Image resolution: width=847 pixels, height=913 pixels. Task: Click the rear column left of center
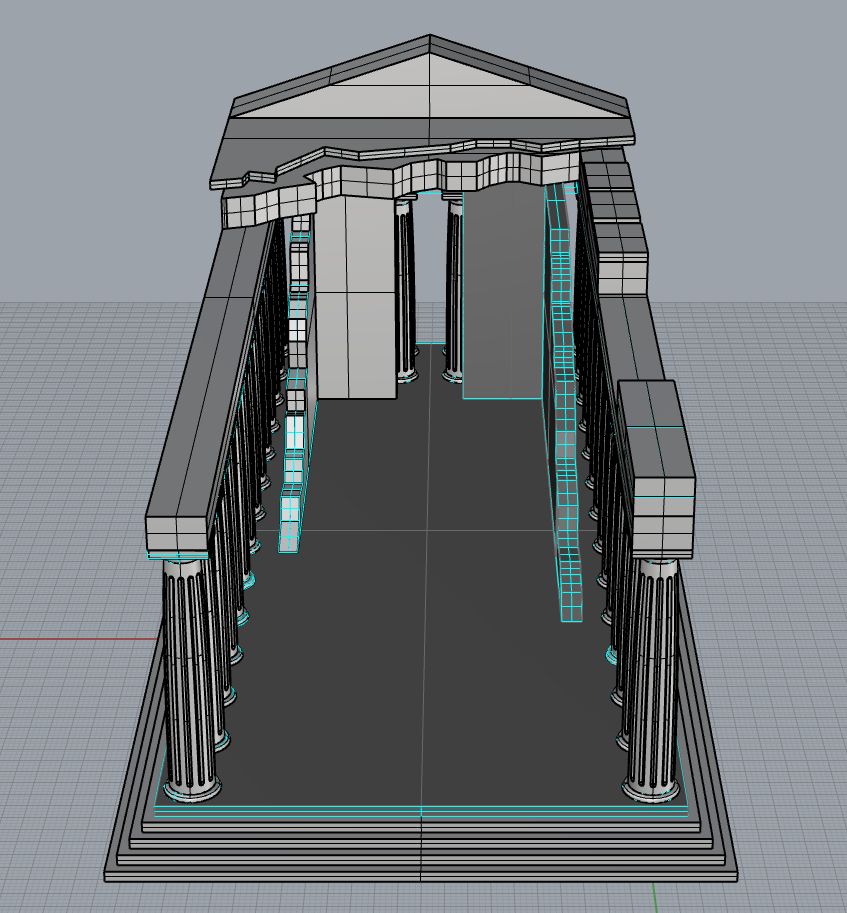coord(405,290)
